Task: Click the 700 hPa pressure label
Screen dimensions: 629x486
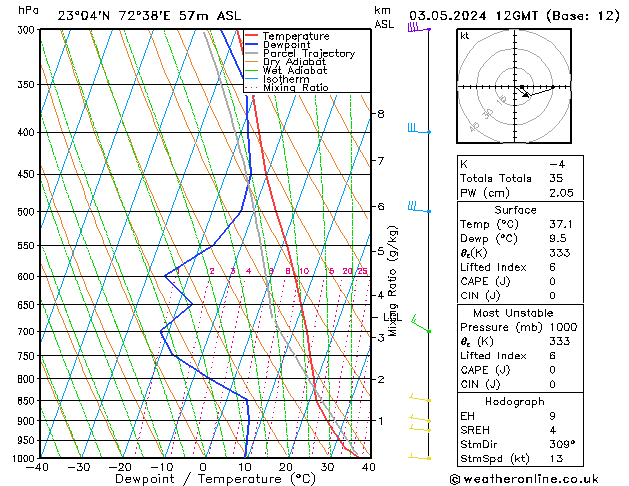Action: point(28,332)
